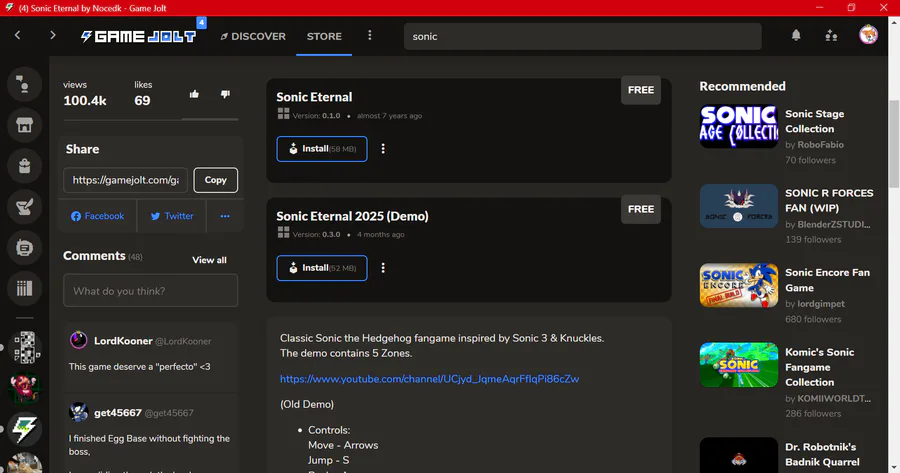Open SONIC R FORCES FAN thumbnail
The height and width of the screenshot is (473, 900).
click(739, 206)
